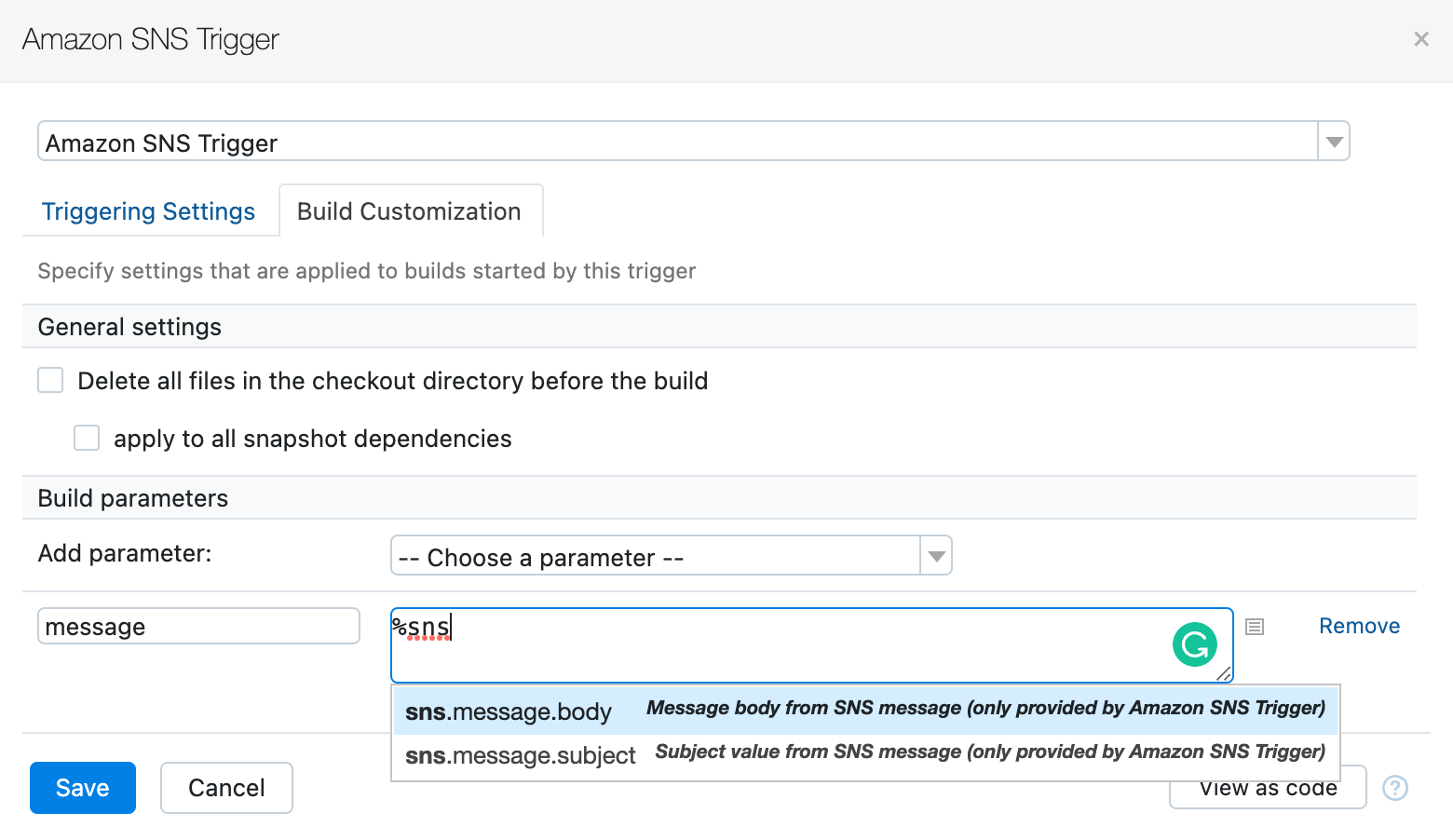Screen dimensions: 1453x840
Task: Click the green Grammarly icon in the value field
Action: click(x=1194, y=644)
